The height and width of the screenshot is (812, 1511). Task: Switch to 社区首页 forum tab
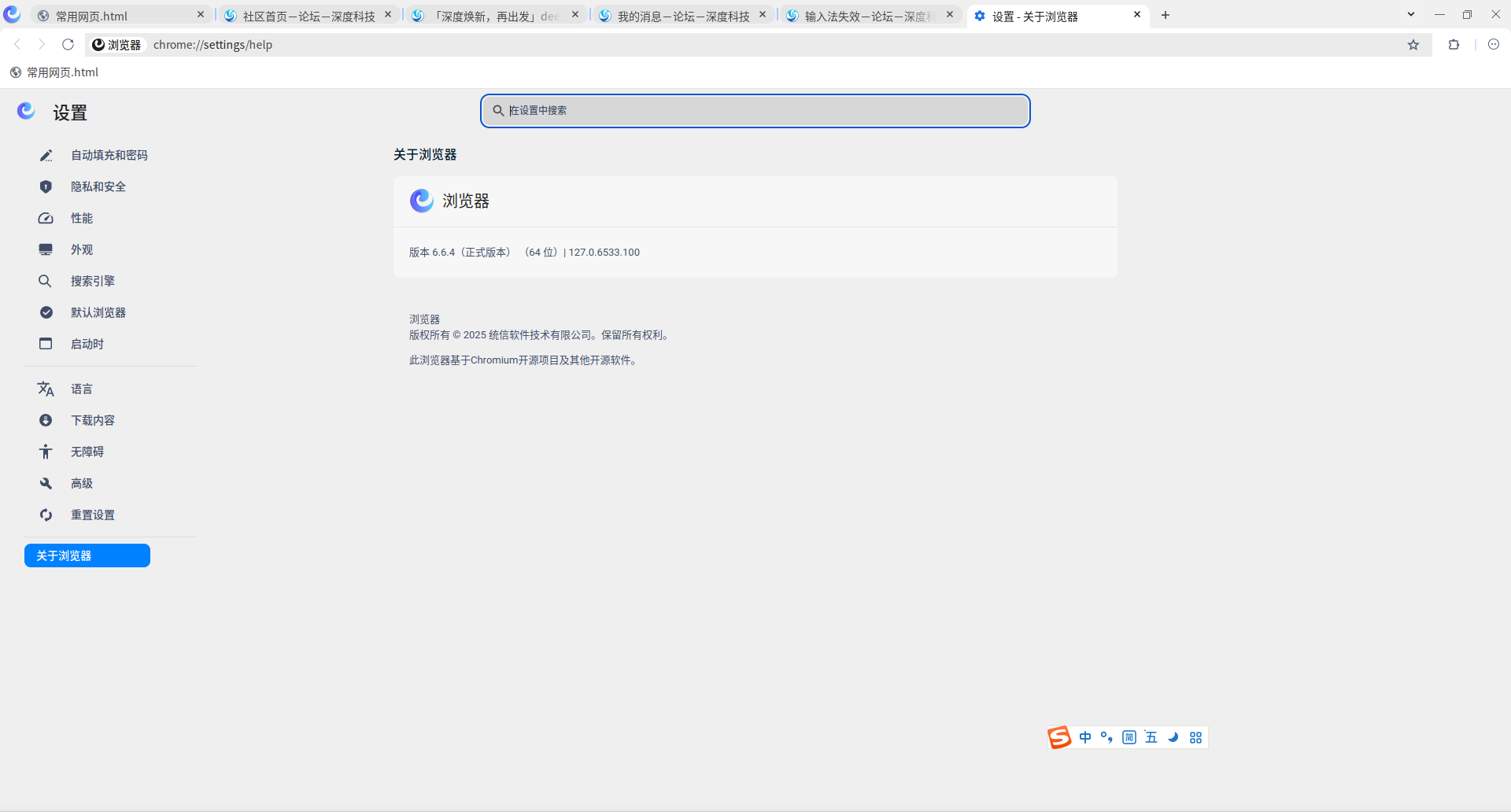pos(308,16)
